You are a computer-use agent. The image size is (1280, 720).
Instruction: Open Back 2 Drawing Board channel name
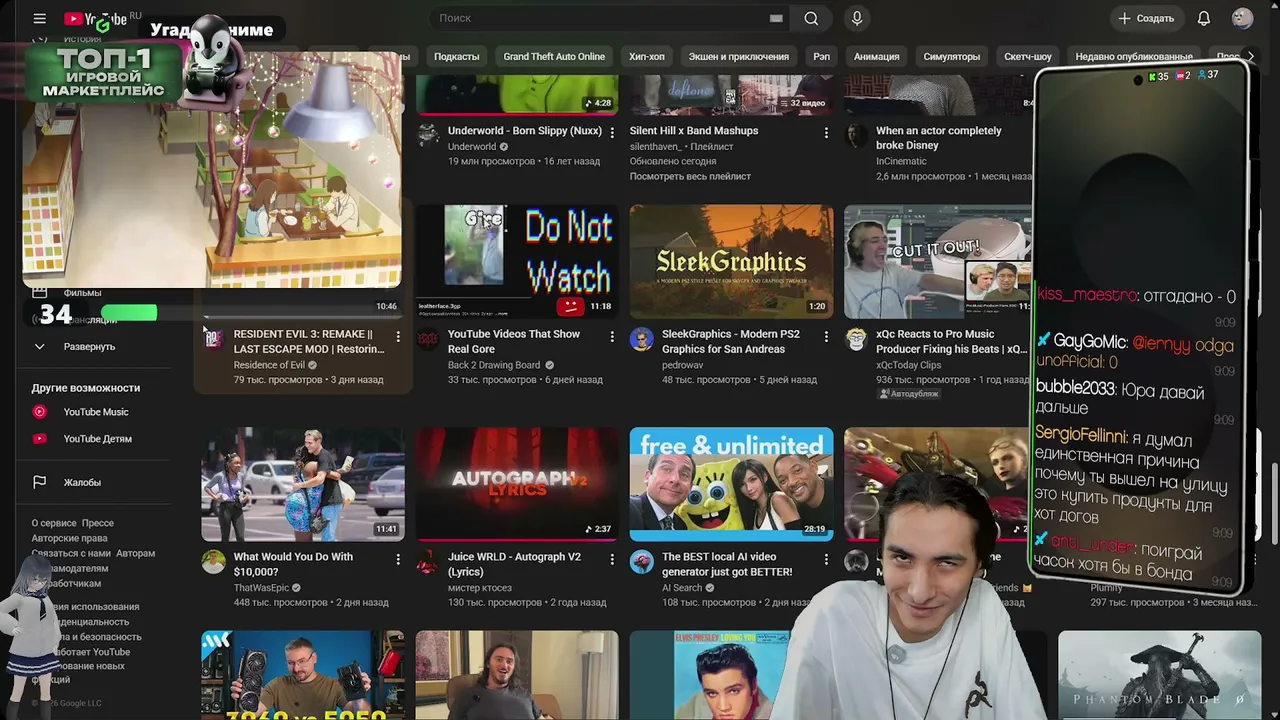click(494, 365)
